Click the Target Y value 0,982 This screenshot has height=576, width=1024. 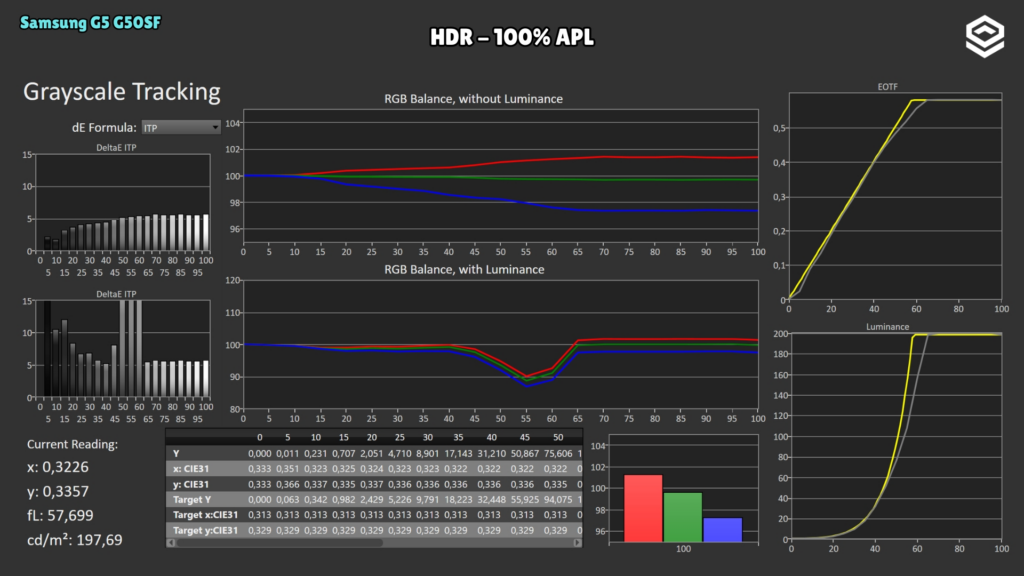pos(344,500)
